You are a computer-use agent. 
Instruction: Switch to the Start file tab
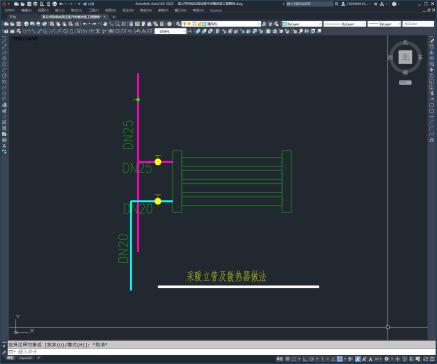[x=13, y=17]
